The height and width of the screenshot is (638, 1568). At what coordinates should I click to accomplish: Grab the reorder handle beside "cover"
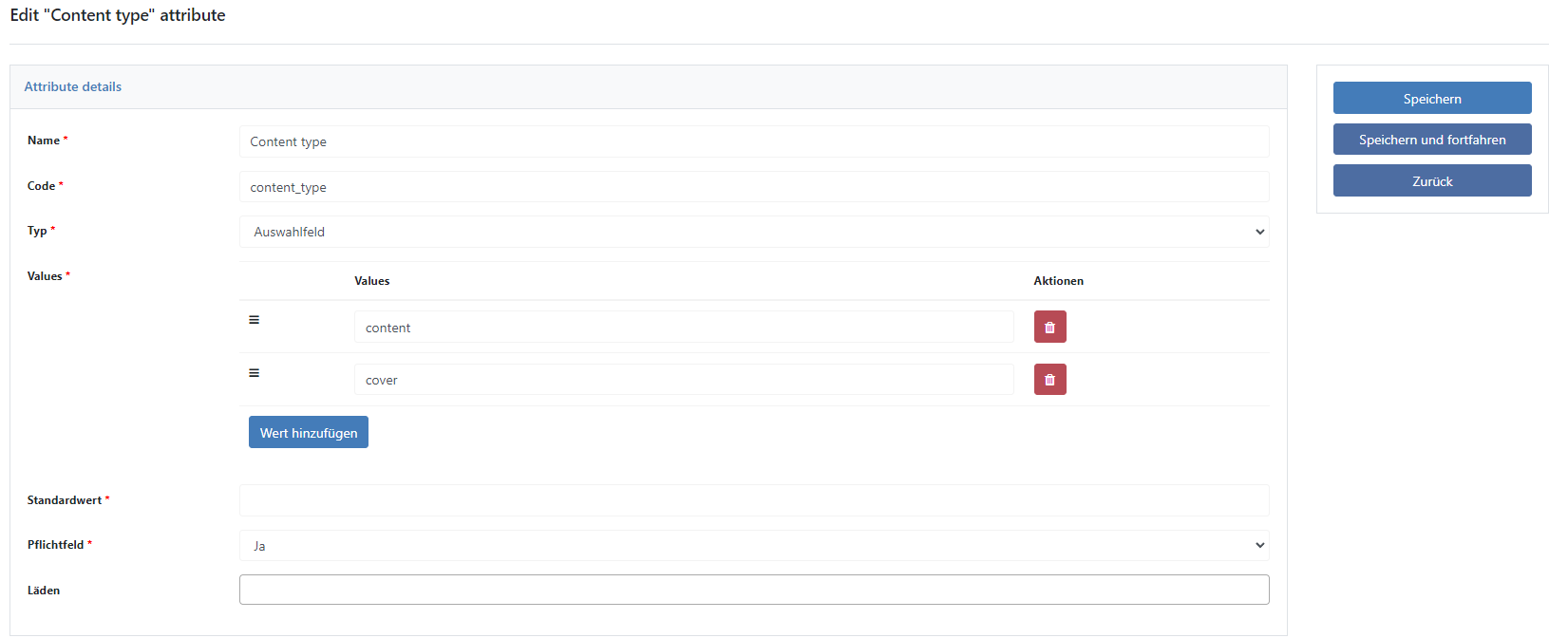coord(254,373)
